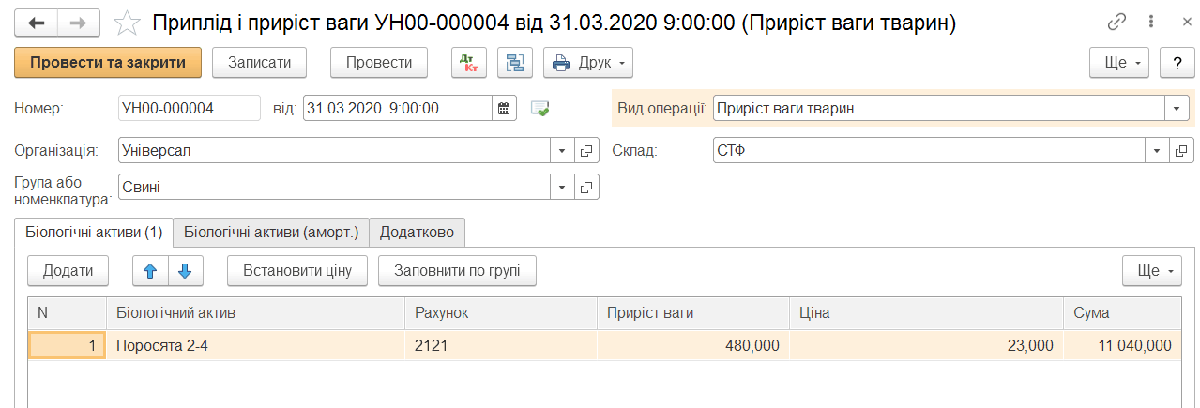
Task: Select account cell 2121
Action: point(500,345)
